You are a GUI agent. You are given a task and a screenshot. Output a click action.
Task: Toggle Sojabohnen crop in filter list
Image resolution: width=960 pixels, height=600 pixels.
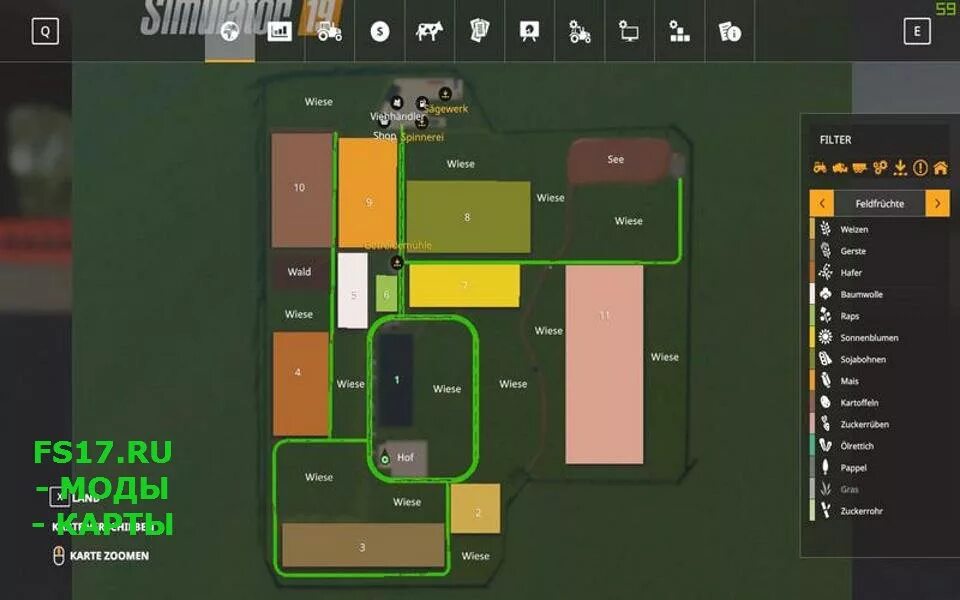(x=880, y=359)
